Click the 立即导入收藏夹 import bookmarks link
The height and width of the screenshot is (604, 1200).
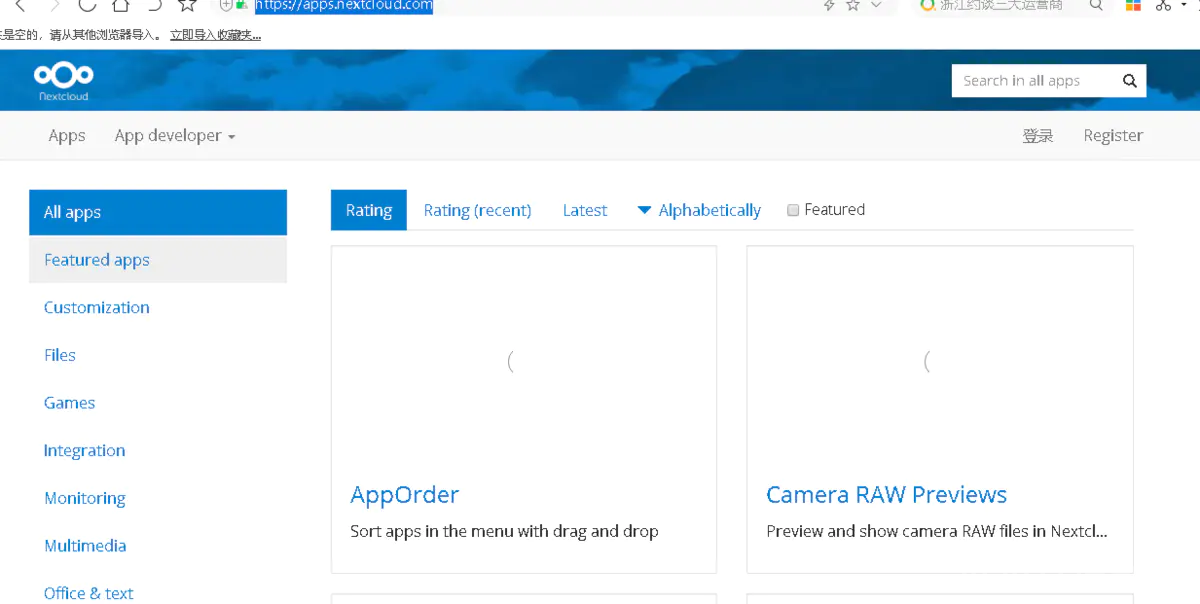coord(215,35)
